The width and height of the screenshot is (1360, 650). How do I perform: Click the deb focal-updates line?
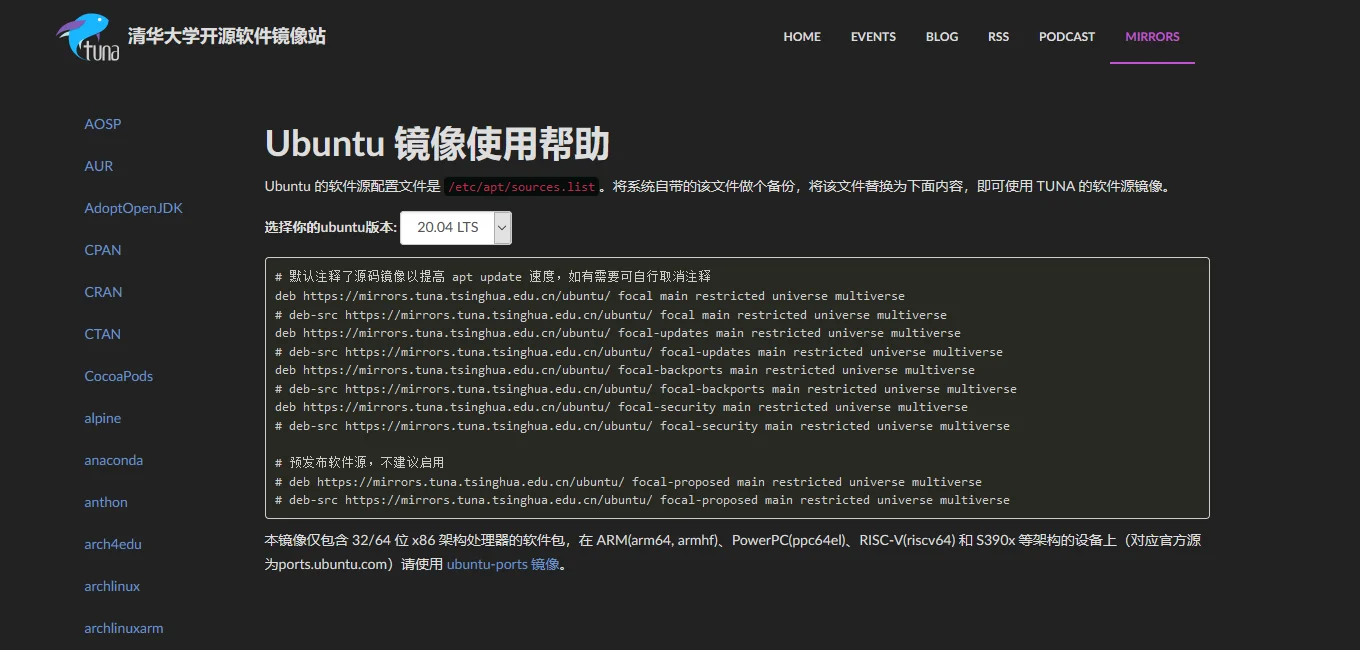click(x=618, y=333)
